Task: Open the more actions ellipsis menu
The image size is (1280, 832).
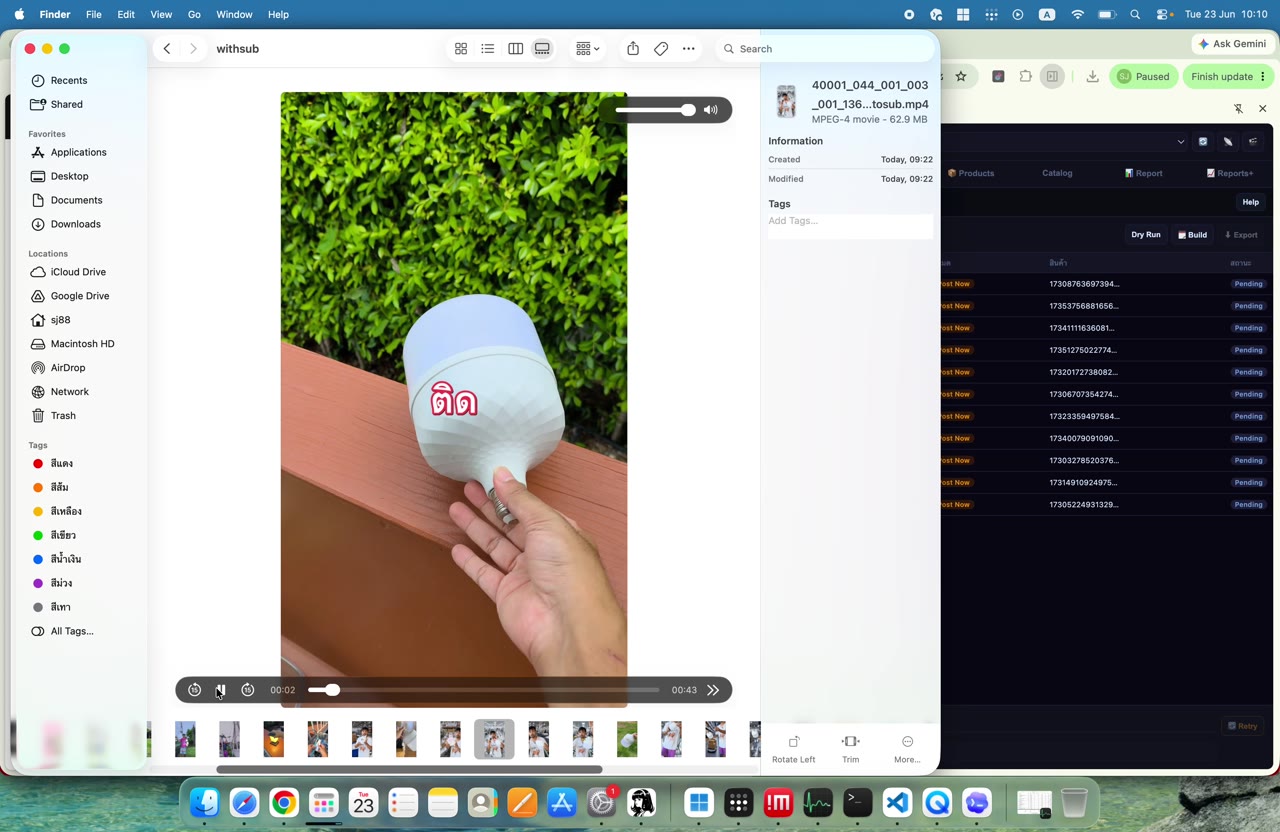Action: pyautogui.click(x=689, y=48)
